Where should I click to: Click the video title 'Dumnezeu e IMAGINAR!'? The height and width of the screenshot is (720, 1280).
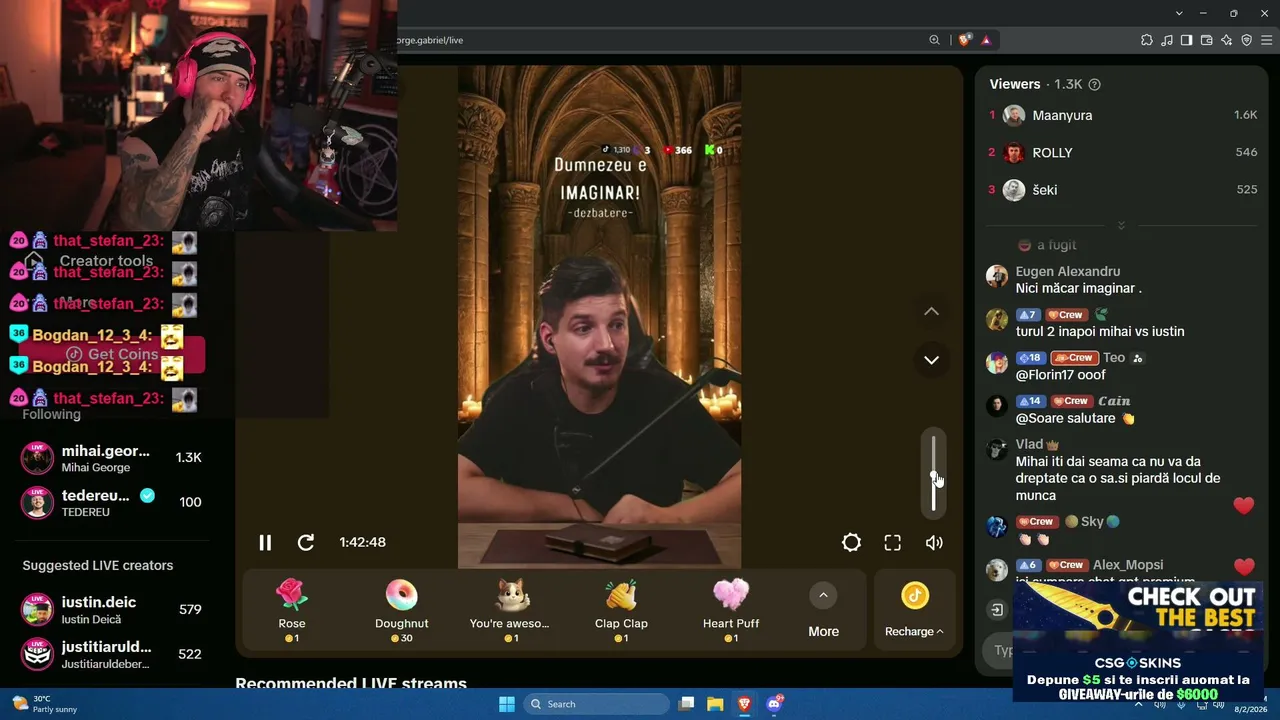[599, 178]
